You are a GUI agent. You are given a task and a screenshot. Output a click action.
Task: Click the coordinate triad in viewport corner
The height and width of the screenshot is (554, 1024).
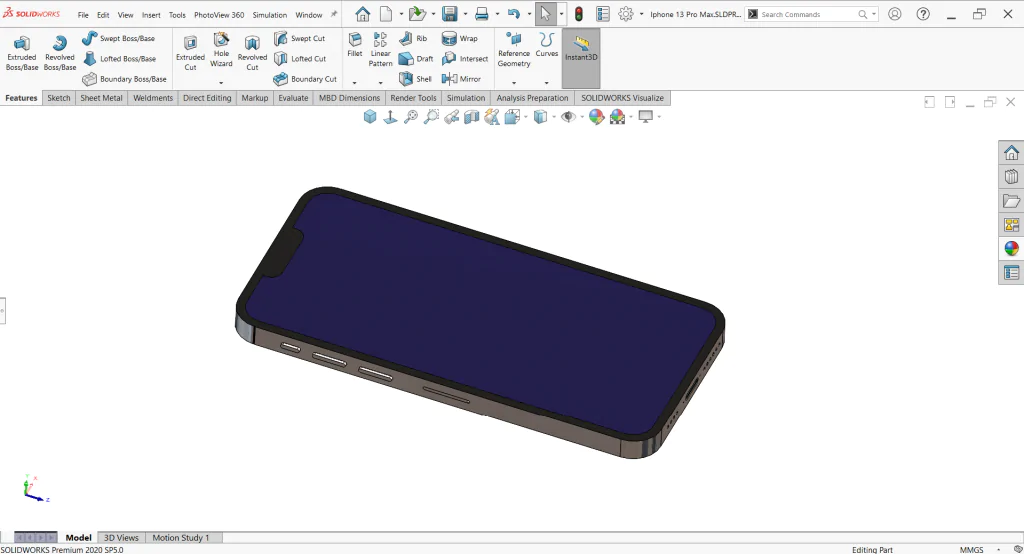coord(35,489)
